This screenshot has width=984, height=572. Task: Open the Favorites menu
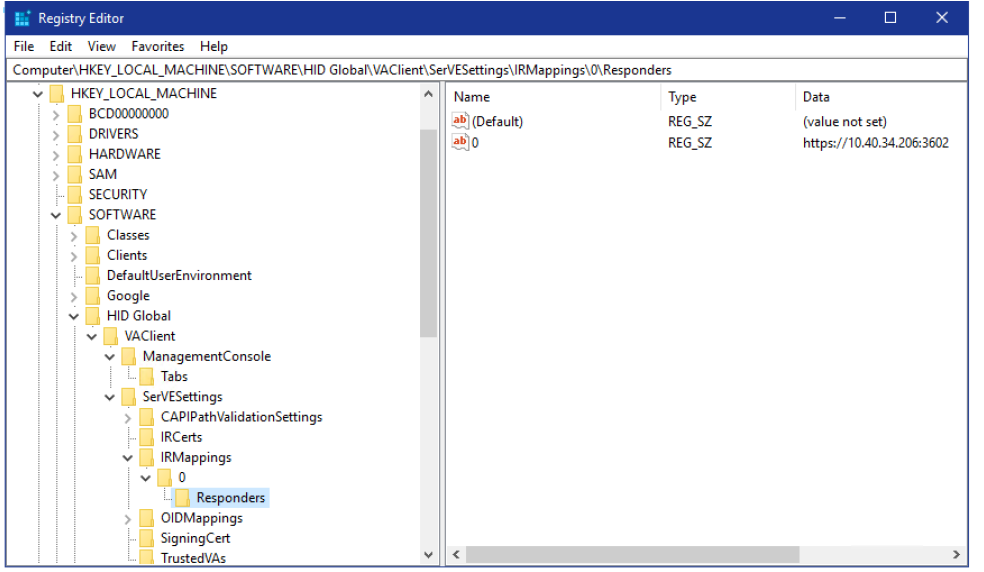click(158, 46)
